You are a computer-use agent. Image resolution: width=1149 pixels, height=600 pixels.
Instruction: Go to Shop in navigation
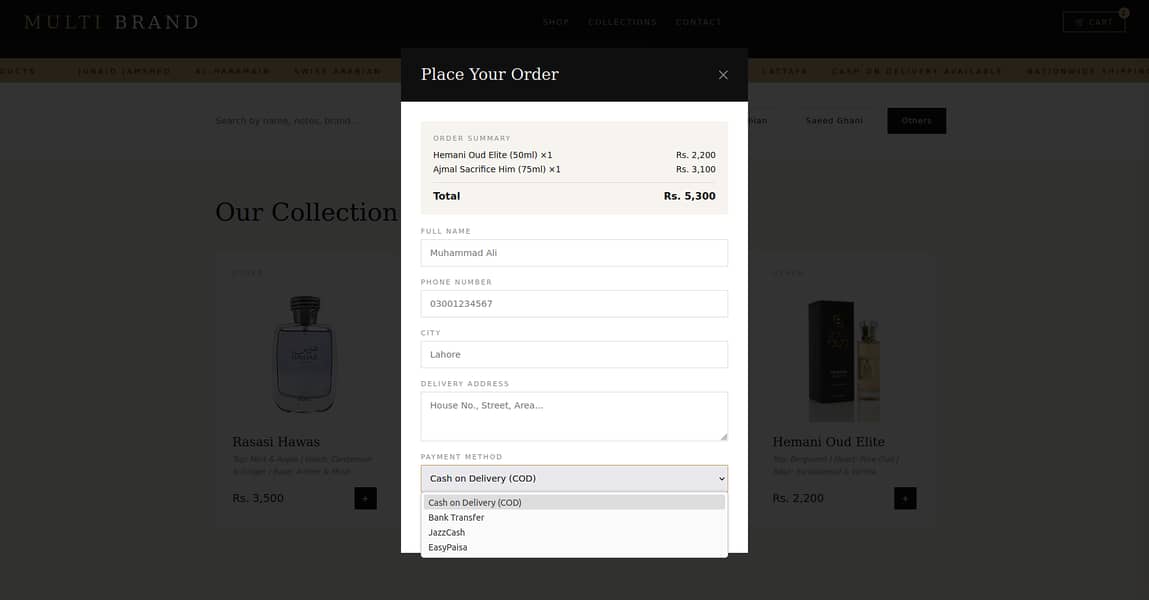(556, 22)
